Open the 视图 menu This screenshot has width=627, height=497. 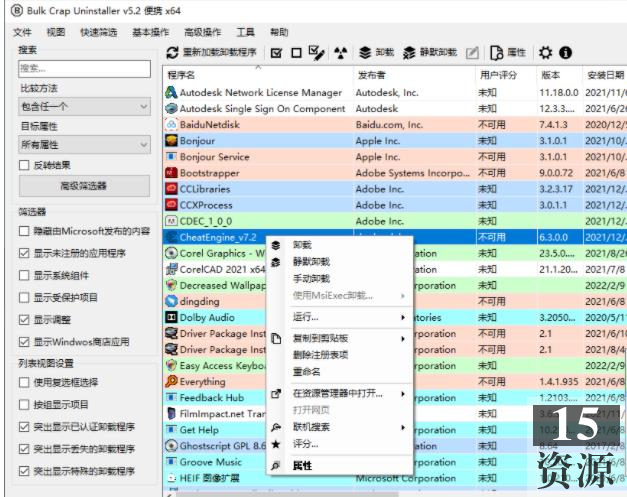click(x=56, y=32)
